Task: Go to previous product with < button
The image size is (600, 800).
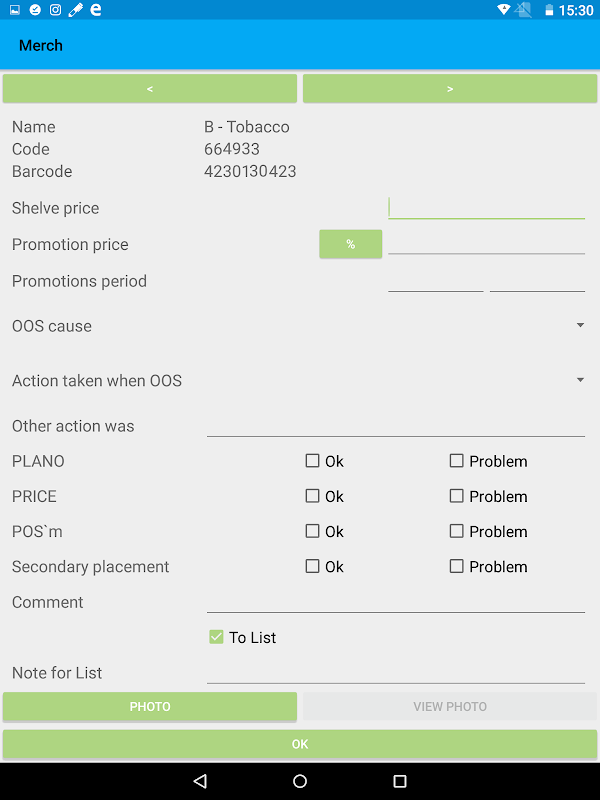Action: [x=150, y=89]
